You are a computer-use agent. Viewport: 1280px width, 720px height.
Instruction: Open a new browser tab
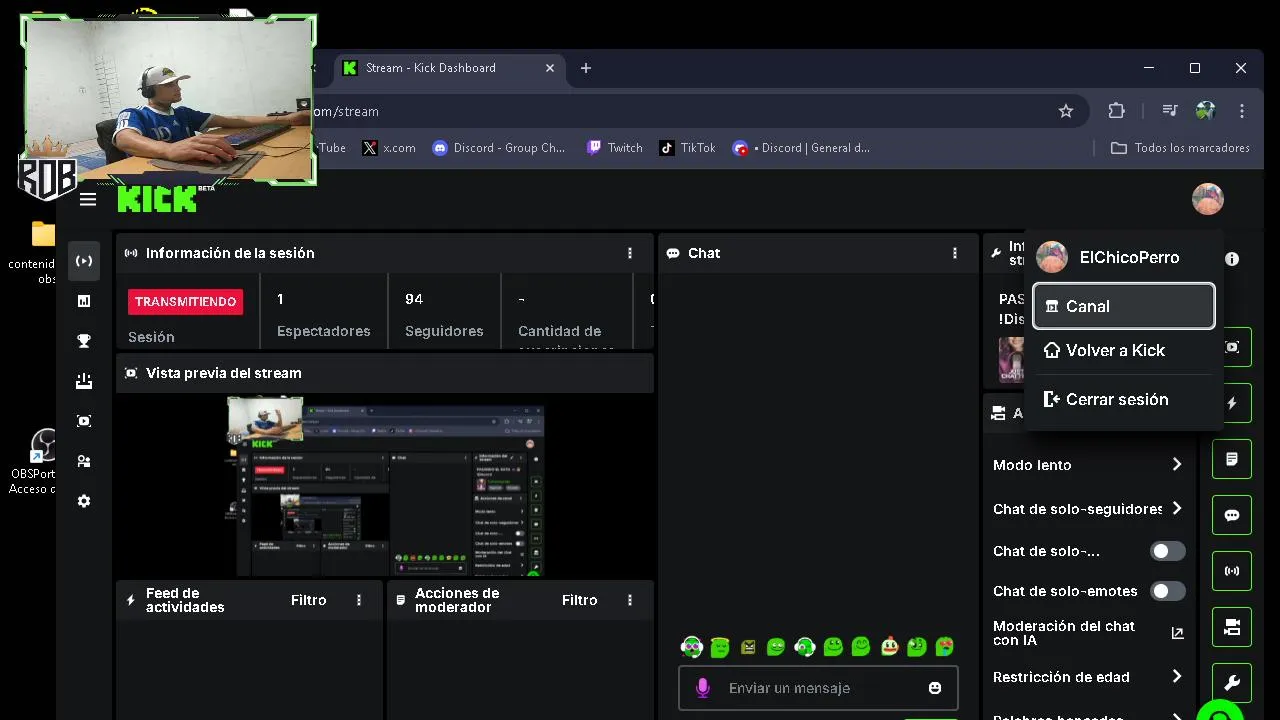(586, 68)
